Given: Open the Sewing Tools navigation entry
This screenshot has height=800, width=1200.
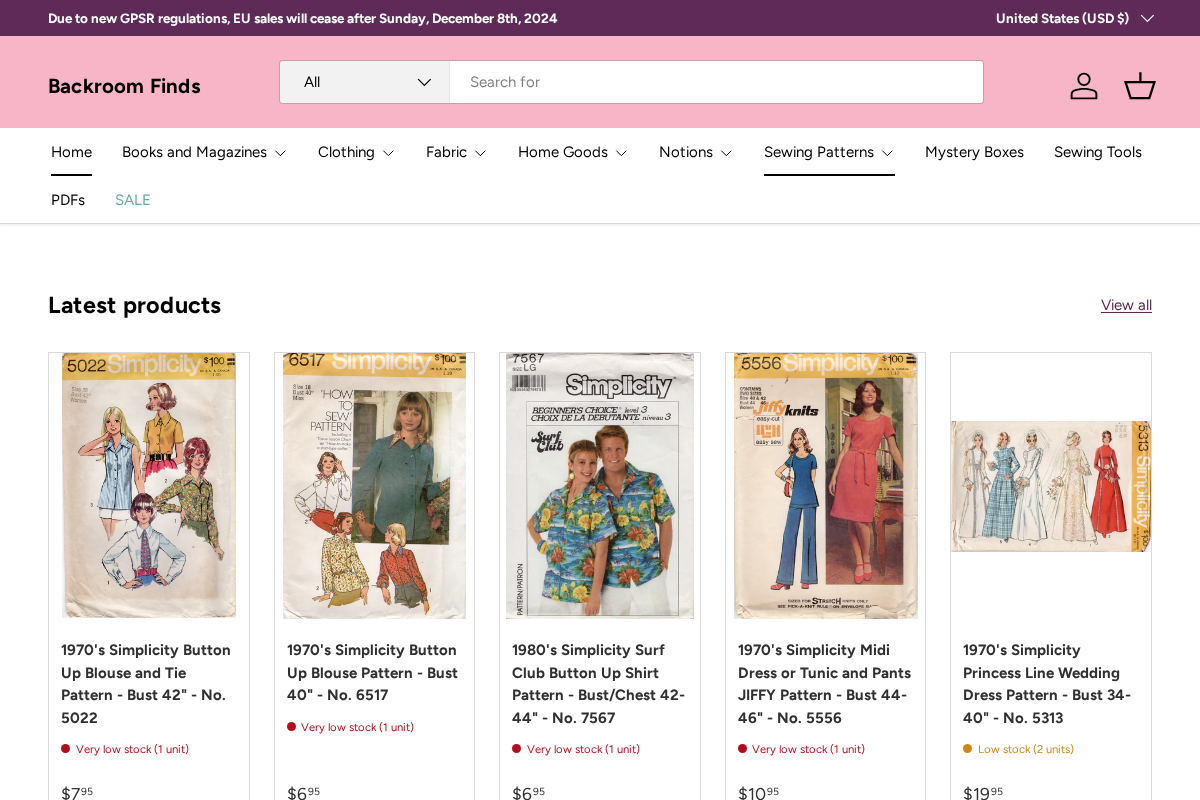Looking at the screenshot, I should [x=1097, y=152].
